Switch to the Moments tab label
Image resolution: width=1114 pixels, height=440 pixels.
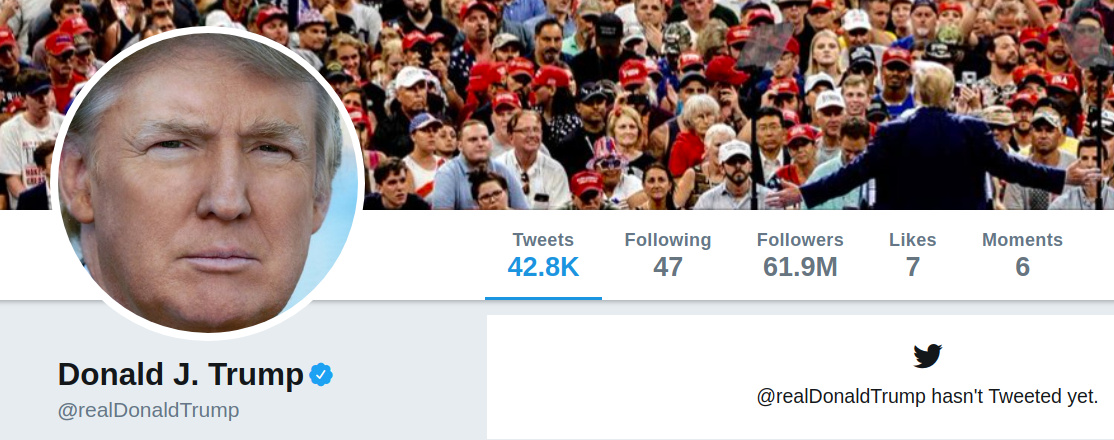click(x=1022, y=240)
